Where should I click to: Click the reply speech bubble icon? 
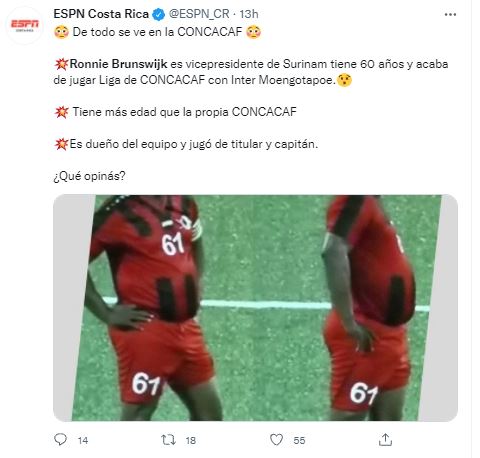click(60, 439)
